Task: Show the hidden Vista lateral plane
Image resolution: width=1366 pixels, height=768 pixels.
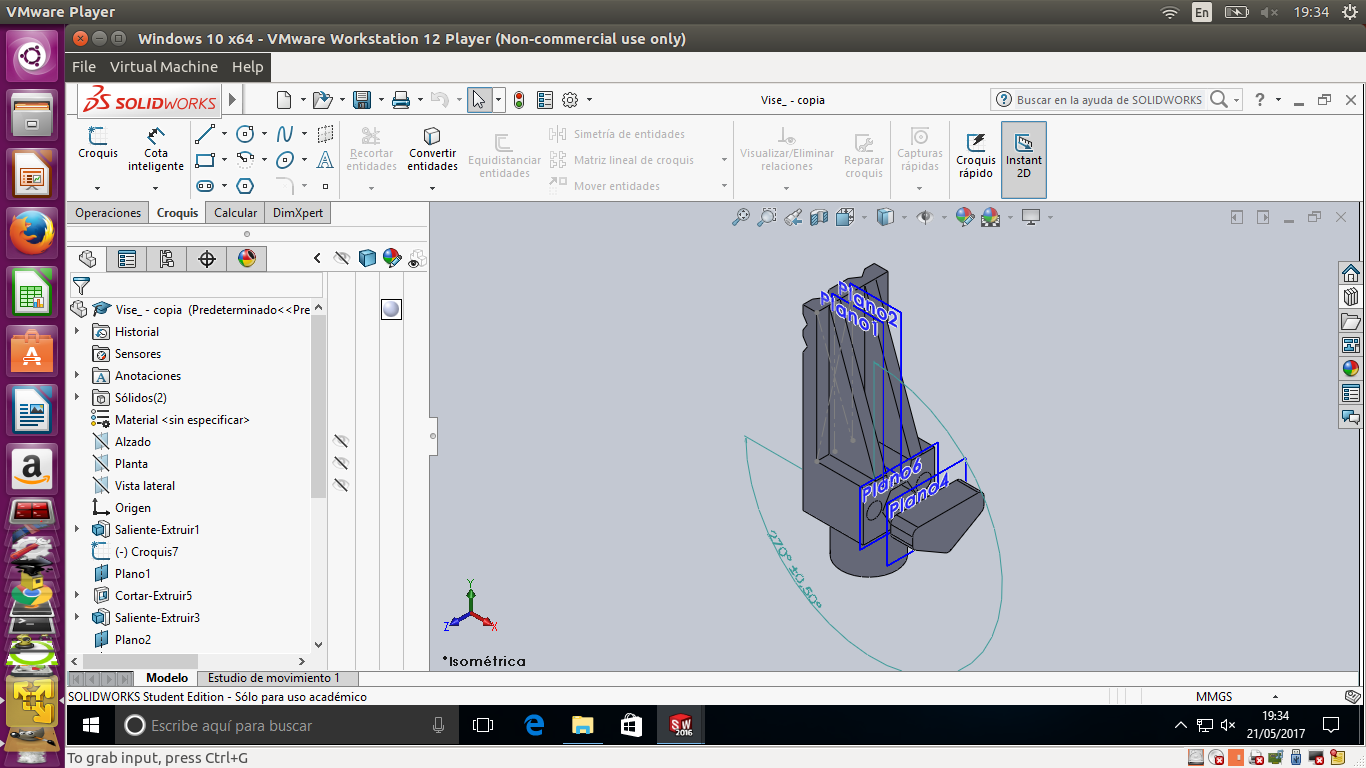Action: tap(341, 485)
